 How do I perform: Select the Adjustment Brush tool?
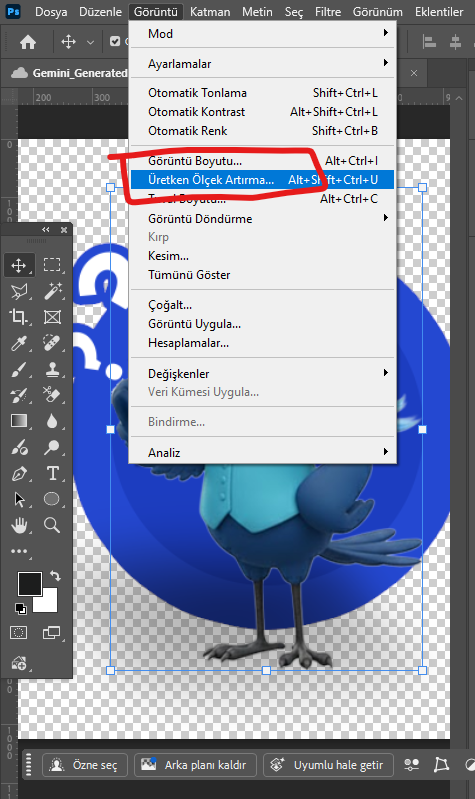(19, 447)
